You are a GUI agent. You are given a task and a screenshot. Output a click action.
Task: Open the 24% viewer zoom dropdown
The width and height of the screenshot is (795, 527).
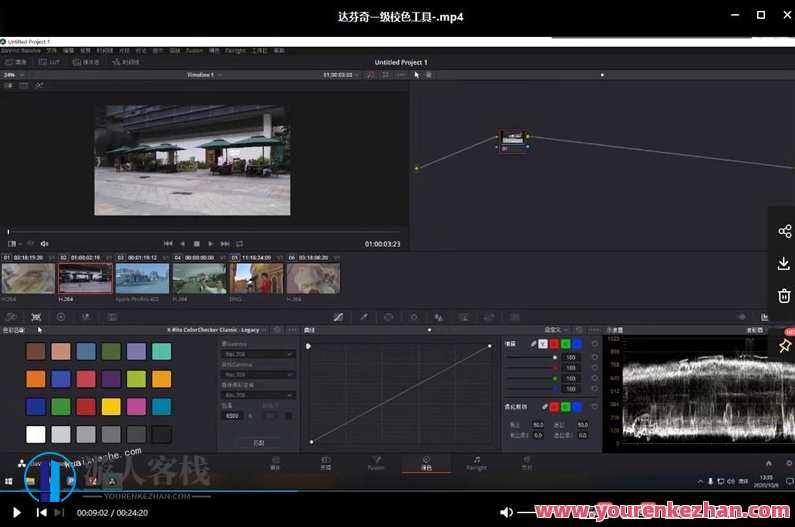point(13,75)
